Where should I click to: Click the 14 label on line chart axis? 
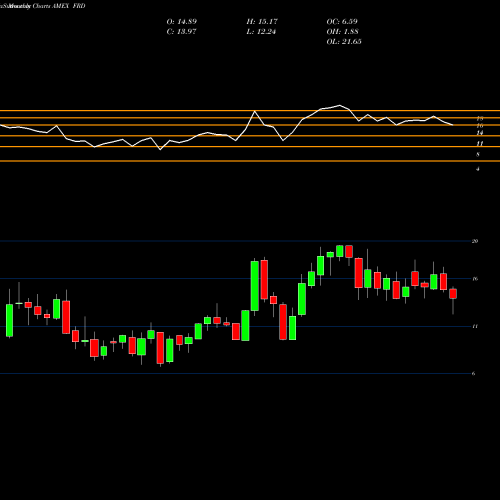point(480,133)
